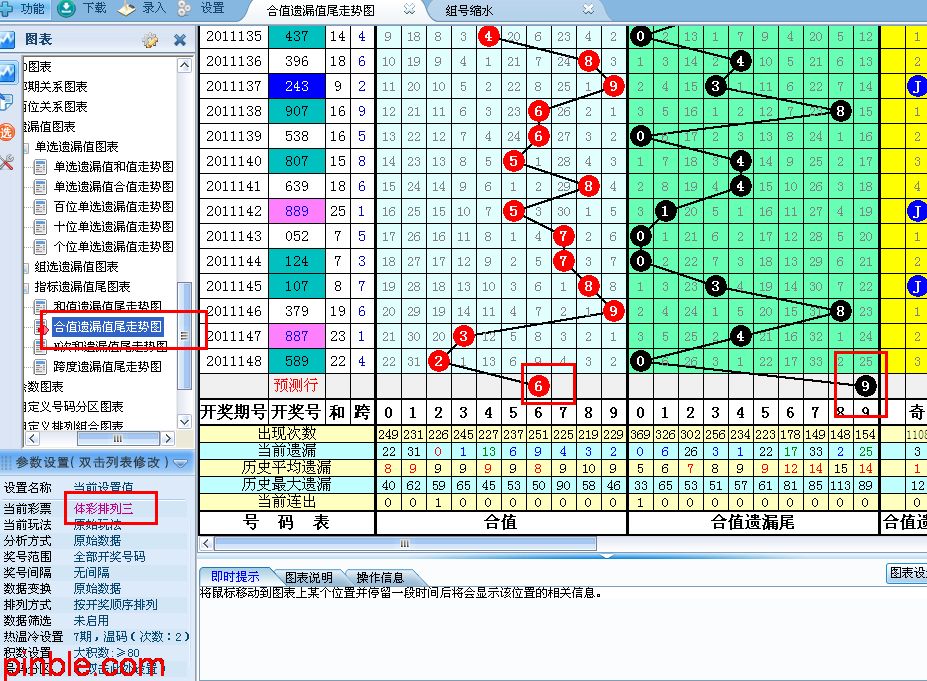The height and width of the screenshot is (681, 927).
Task: Select 跨度遗漏值尾走势图 in the tree
Action: click(x=108, y=366)
